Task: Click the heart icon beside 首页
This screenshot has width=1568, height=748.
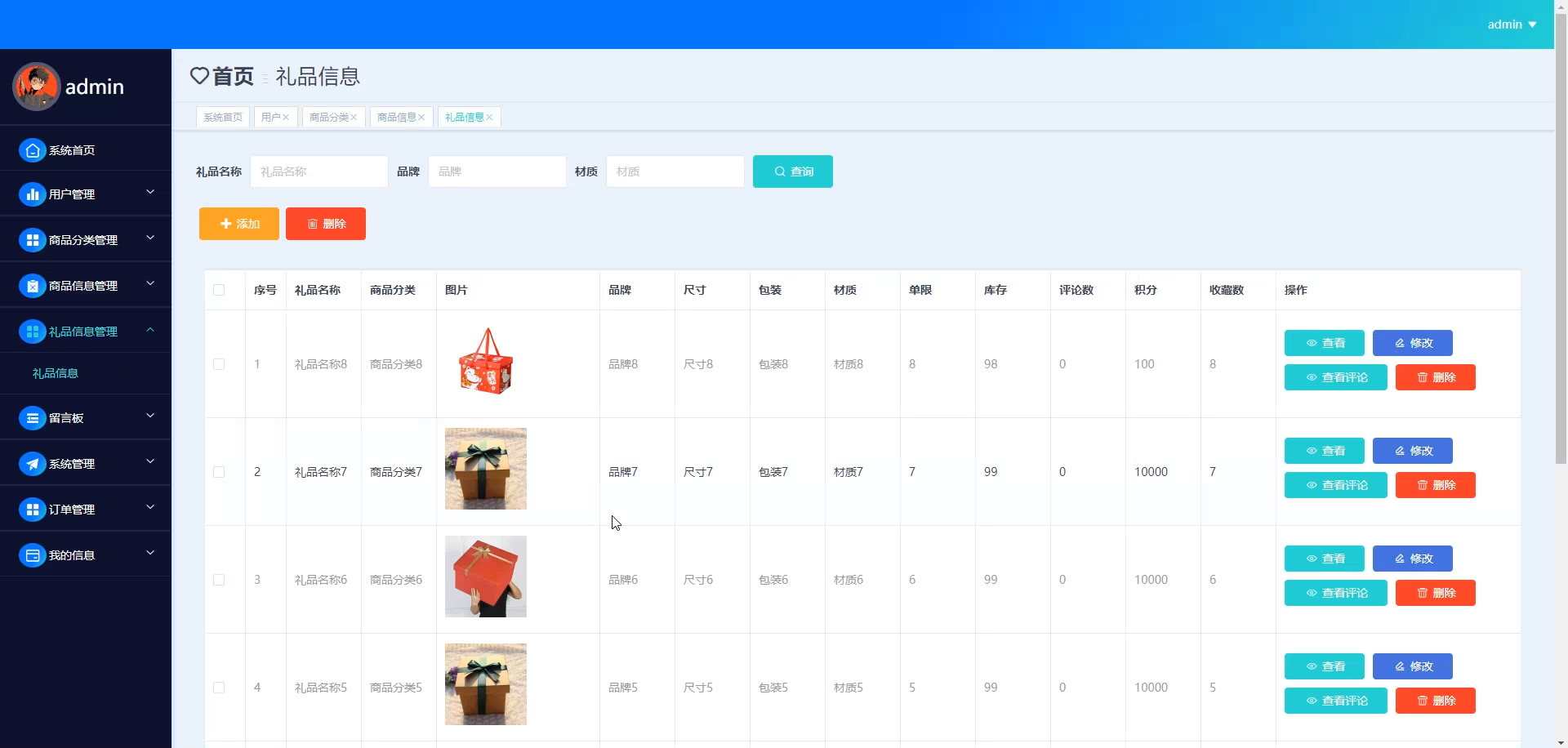Action: [199, 76]
